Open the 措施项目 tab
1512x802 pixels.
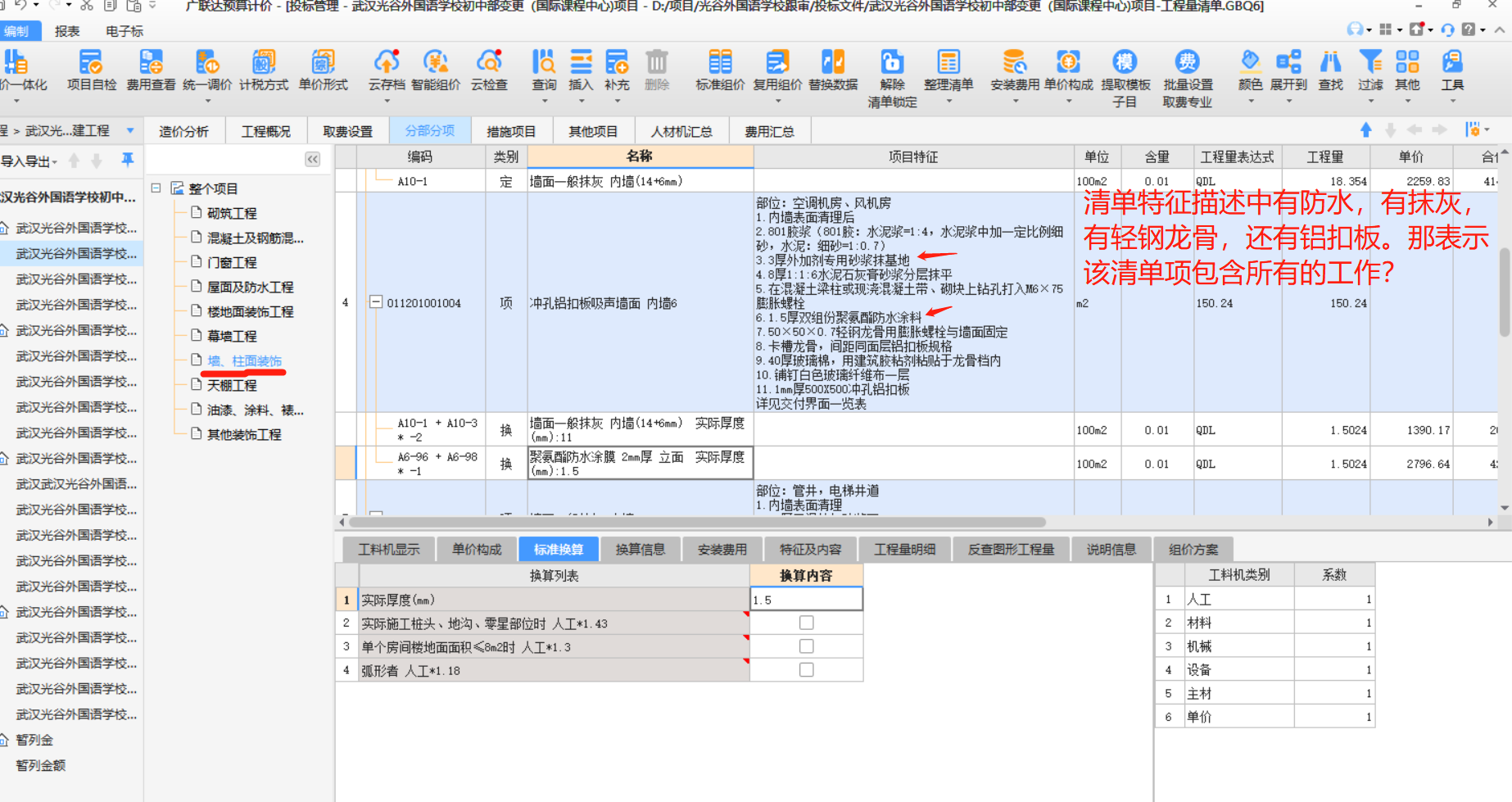coord(511,131)
